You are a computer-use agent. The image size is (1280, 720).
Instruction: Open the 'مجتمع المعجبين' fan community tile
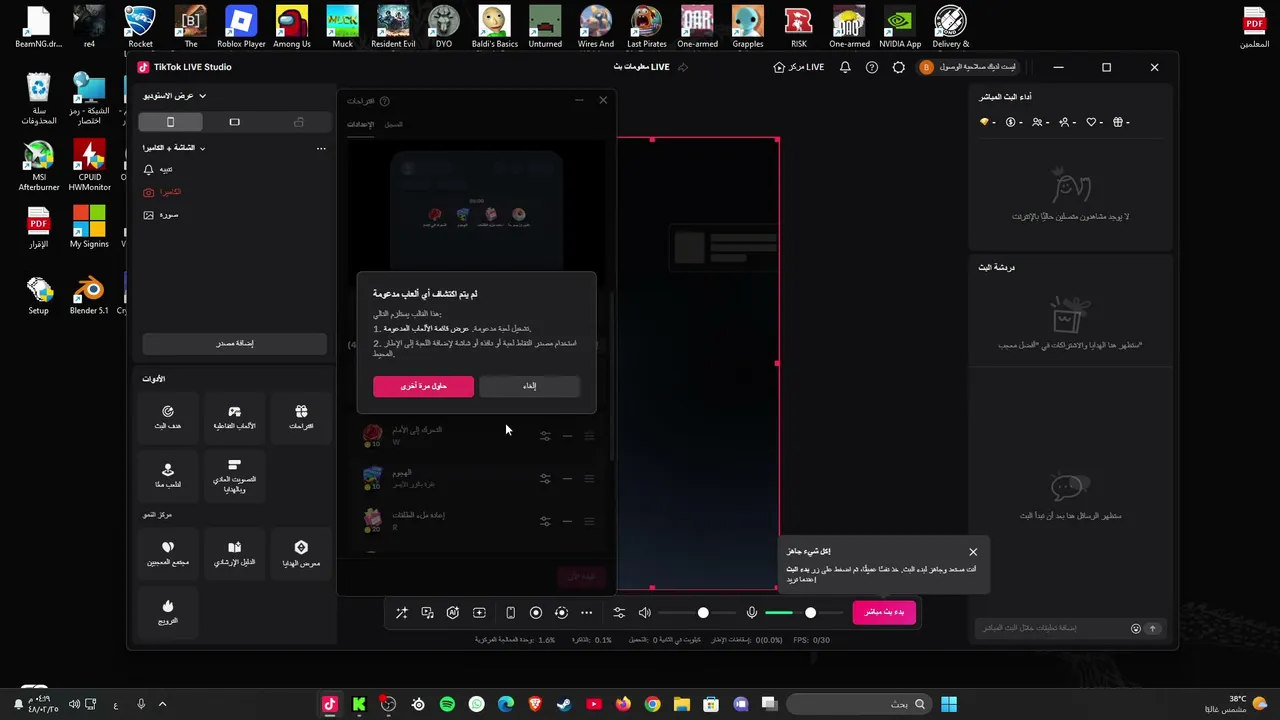(168, 554)
